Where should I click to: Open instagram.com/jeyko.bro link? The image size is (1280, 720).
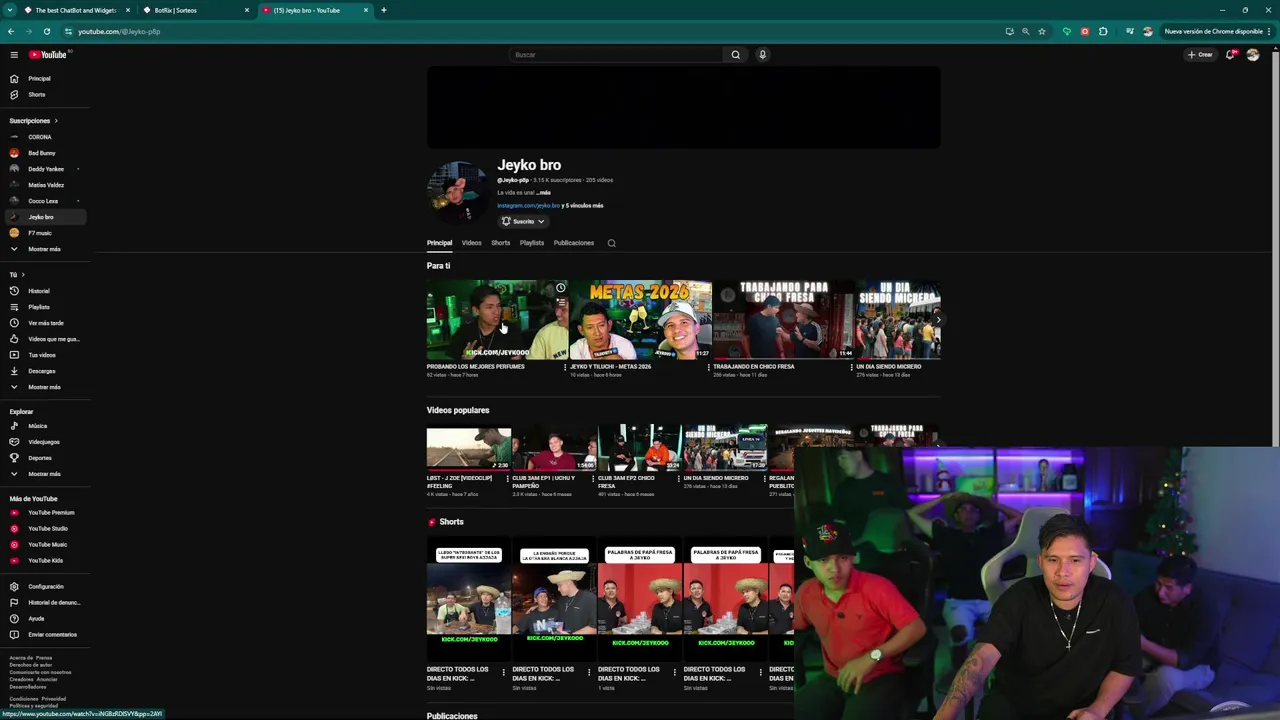(528, 206)
